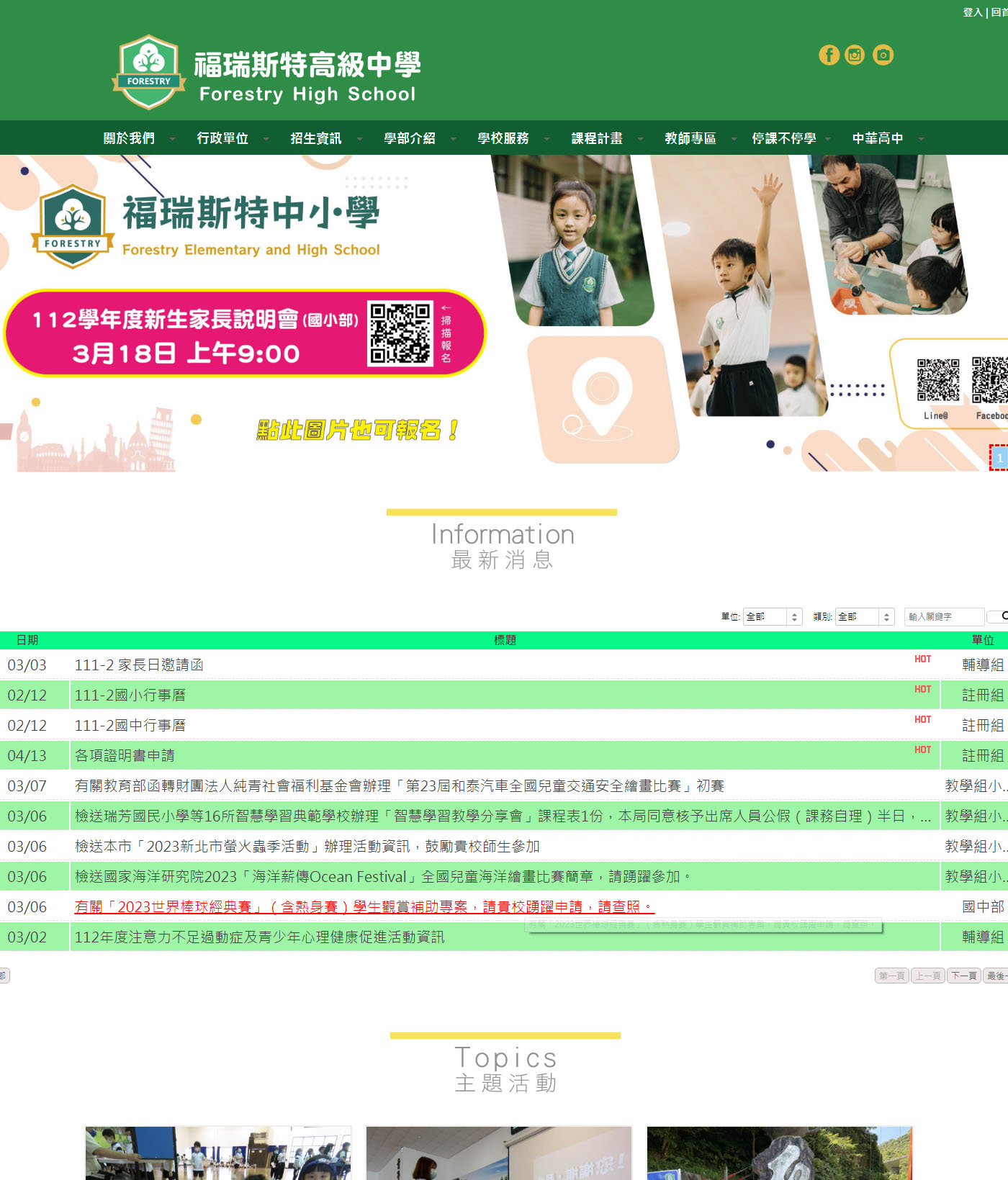This screenshot has width=1008, height=1180.
Task: Click the yellow camera icon in header
Action: 883,55
